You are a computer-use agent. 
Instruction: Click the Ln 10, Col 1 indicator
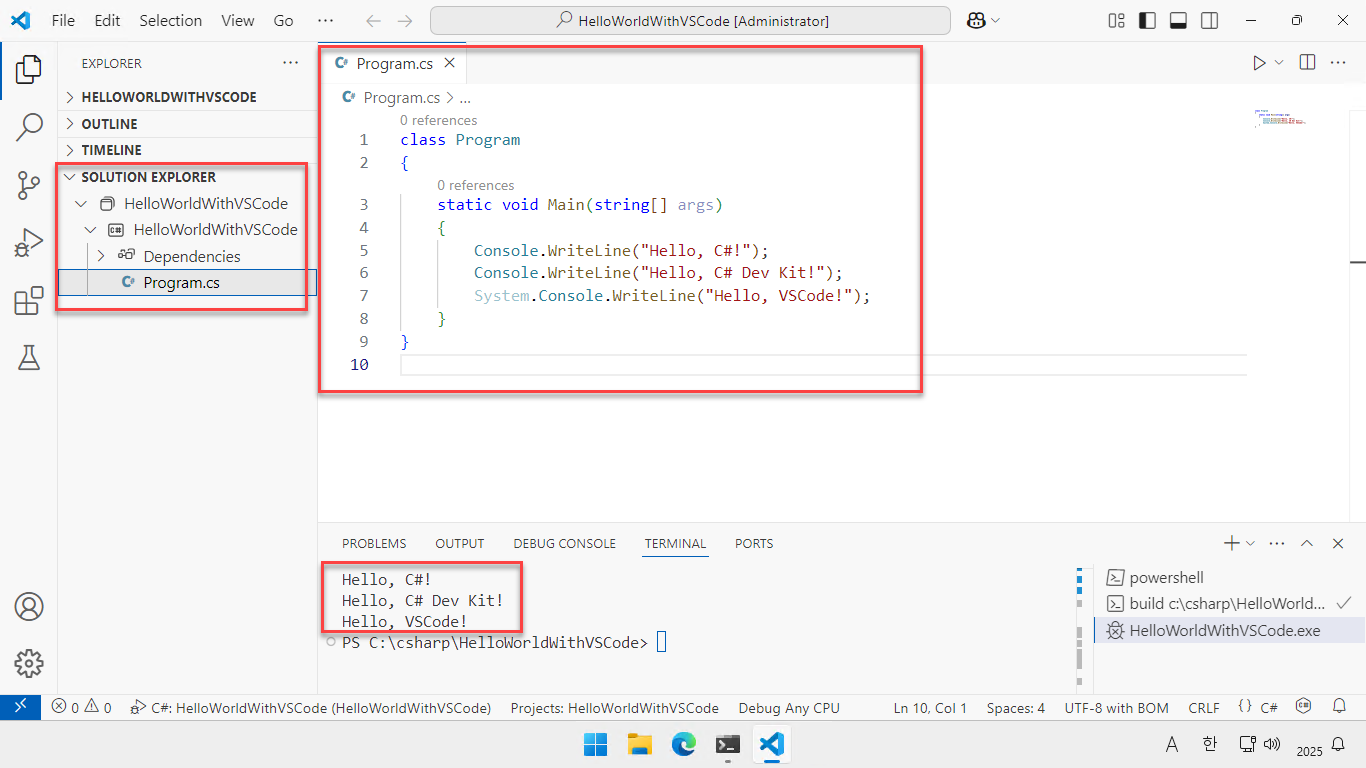coord(929,707)
